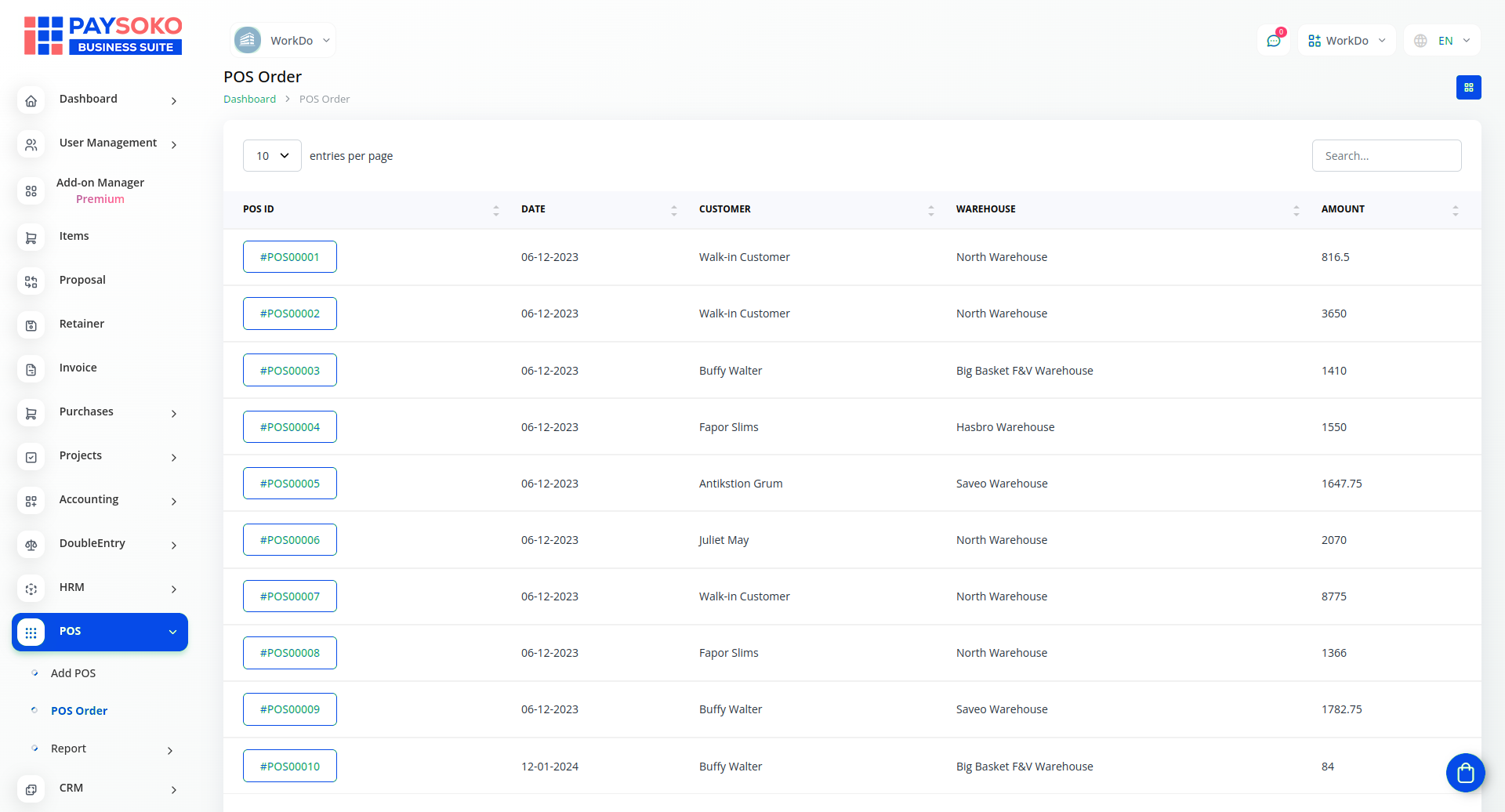Click the DoubleEntry scales icon
1505x812 pixels.
[x=31, y=546]
